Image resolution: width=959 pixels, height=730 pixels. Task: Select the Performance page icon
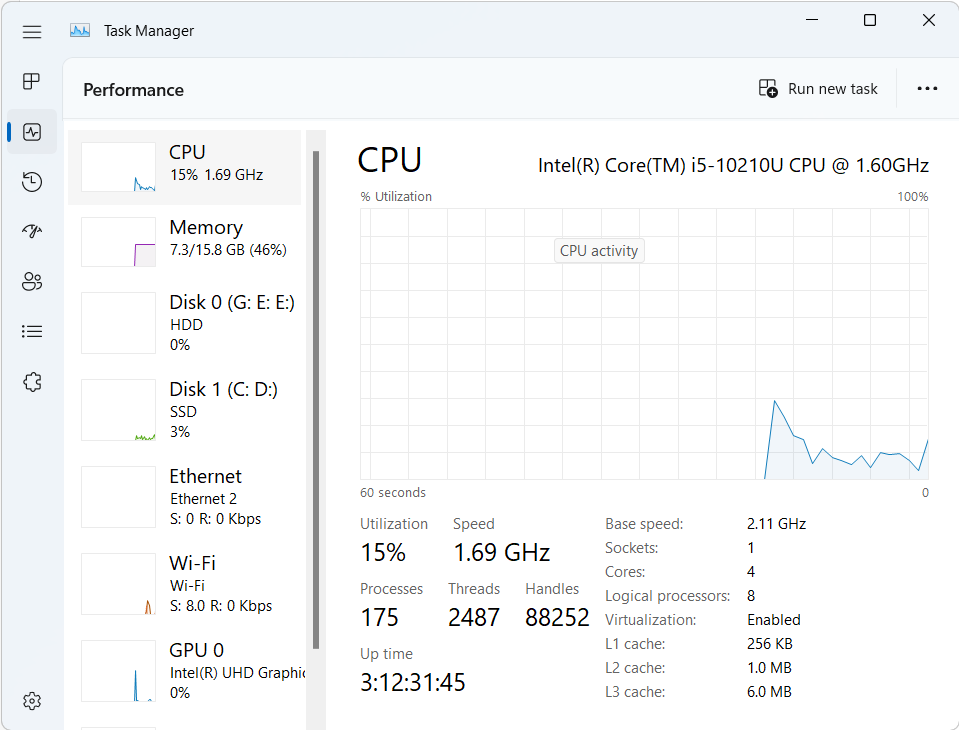click(x=32, y=131)
